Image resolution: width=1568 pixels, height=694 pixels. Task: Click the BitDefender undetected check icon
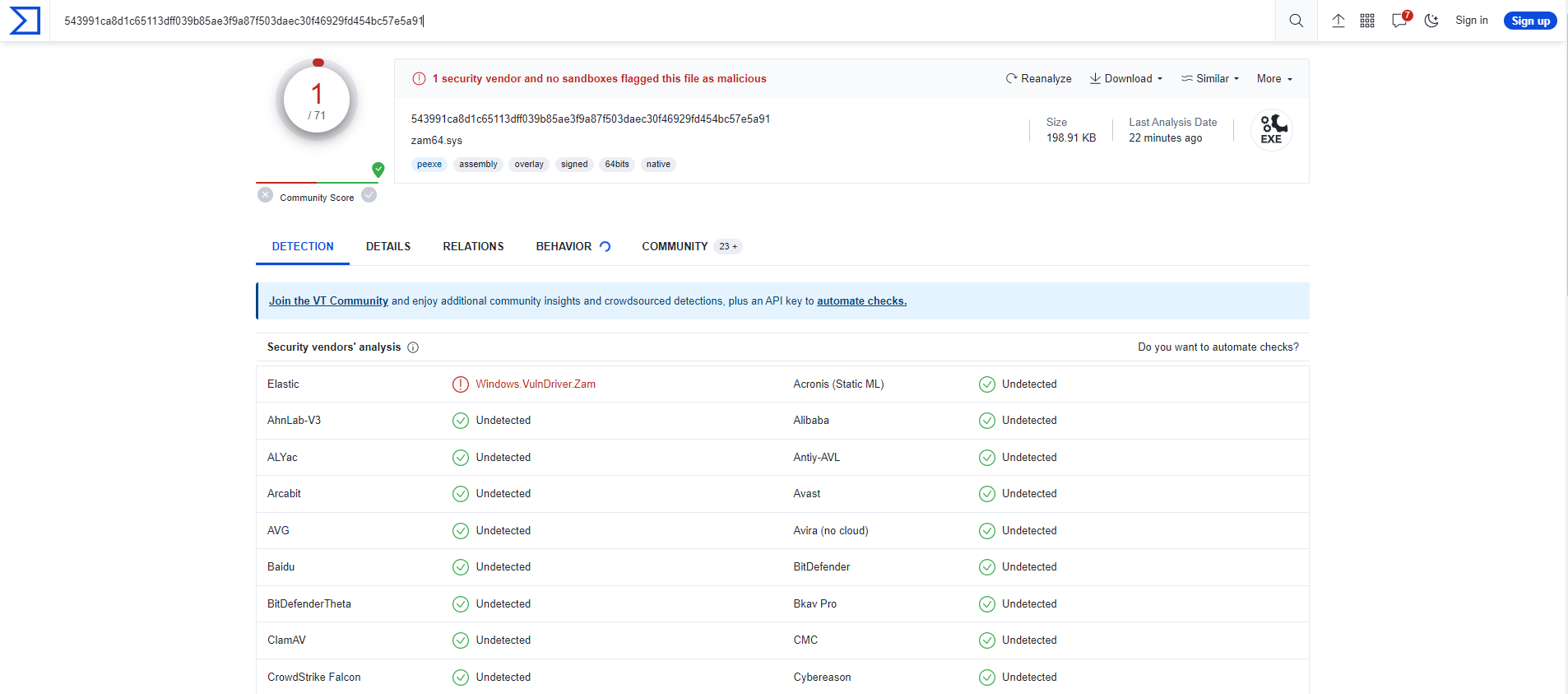click(x=987, y=567)
